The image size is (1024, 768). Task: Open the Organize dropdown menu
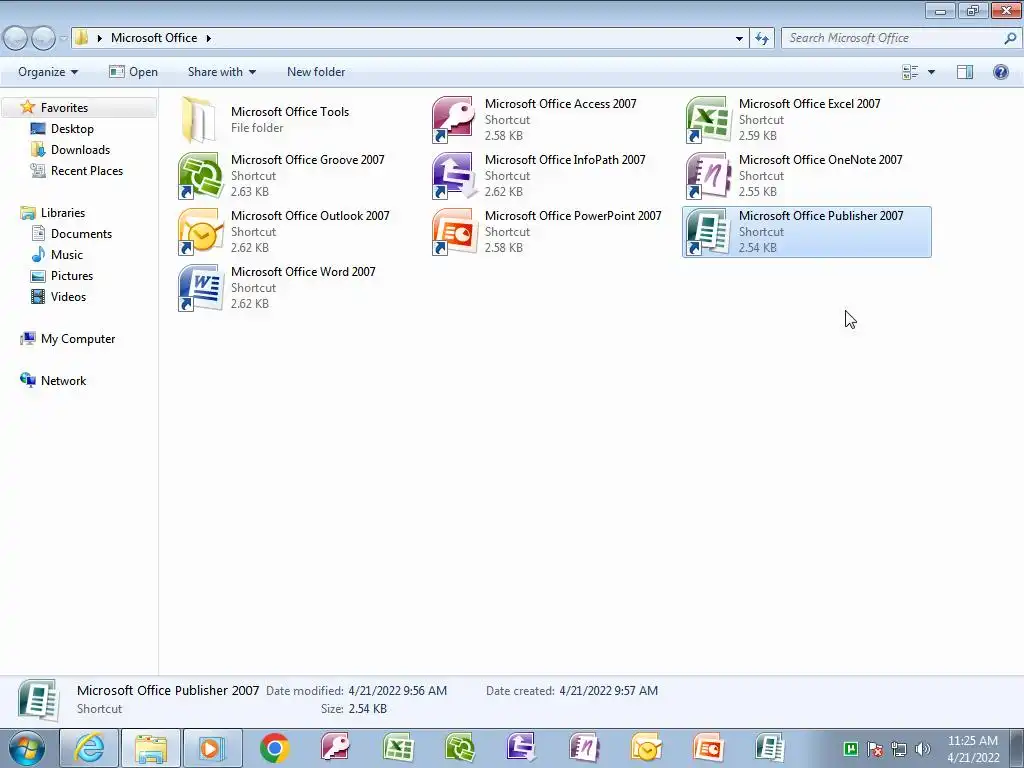pyautogui.click(x=48, y=72)
